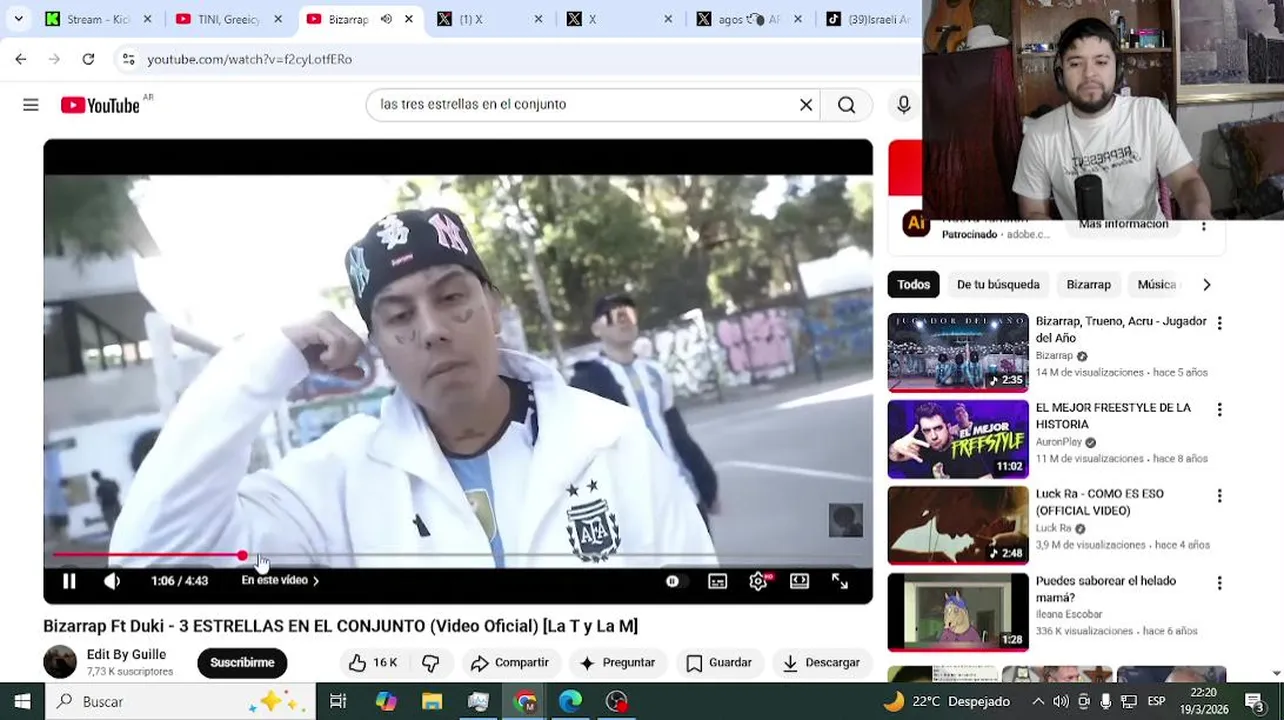This screenshot has width=1284, height=720.
Task: Close the Bizarrap YouTube tab
Action: [408, 19]
